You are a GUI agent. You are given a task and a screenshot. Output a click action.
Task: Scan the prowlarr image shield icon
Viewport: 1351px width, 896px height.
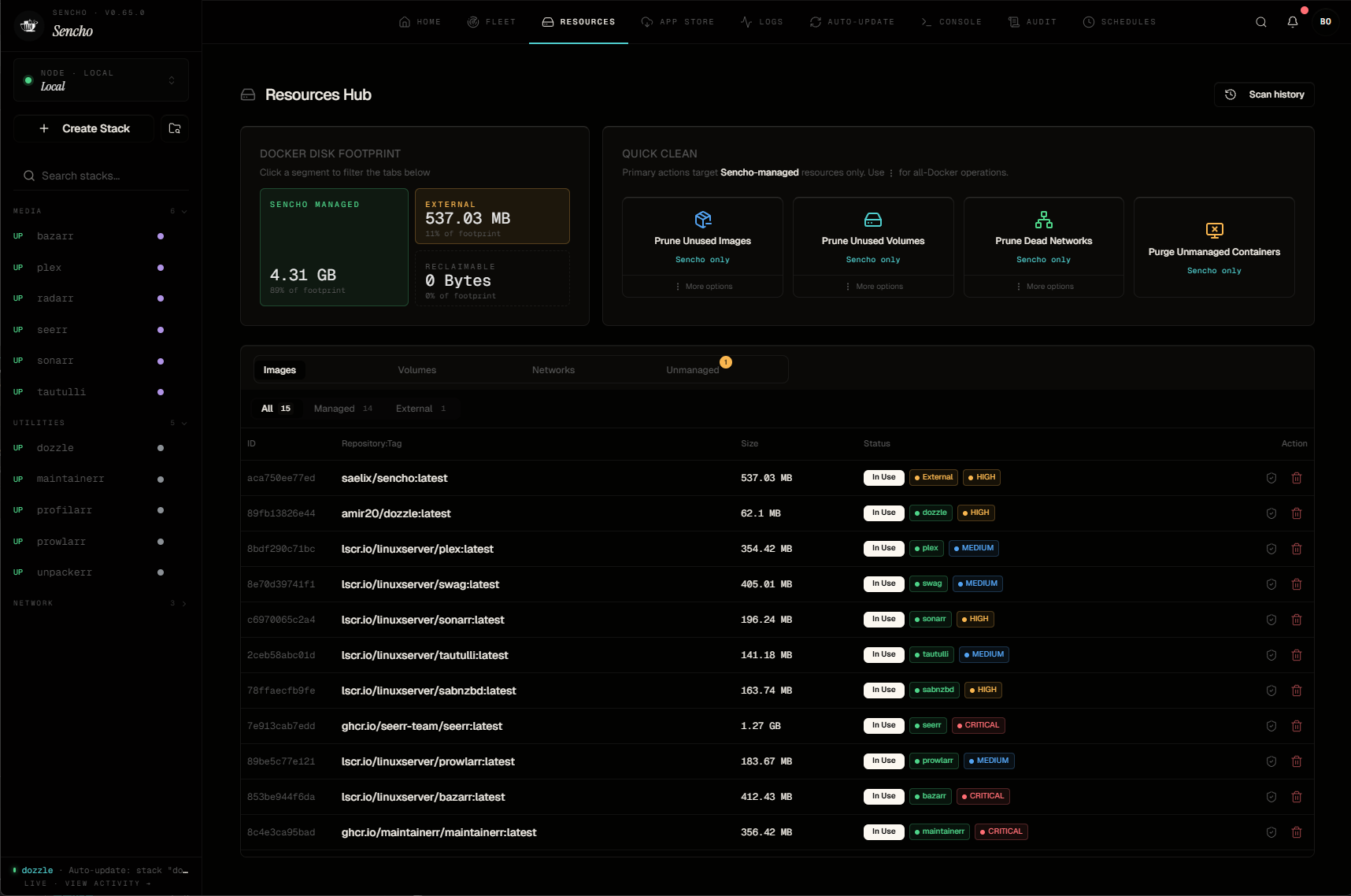point(1271,761)
